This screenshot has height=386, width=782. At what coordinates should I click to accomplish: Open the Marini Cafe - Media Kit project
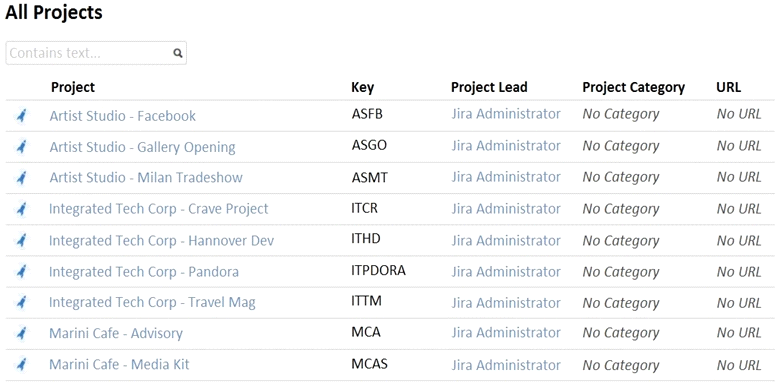119,365
